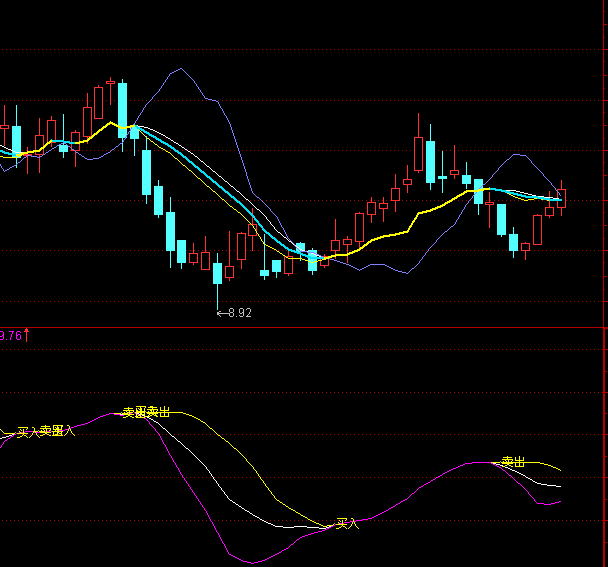The width and height of the screenshot is (608, 567).
Task: Select the 买入 signal near the indicator bottom
Action: click(x=347, y=523)
